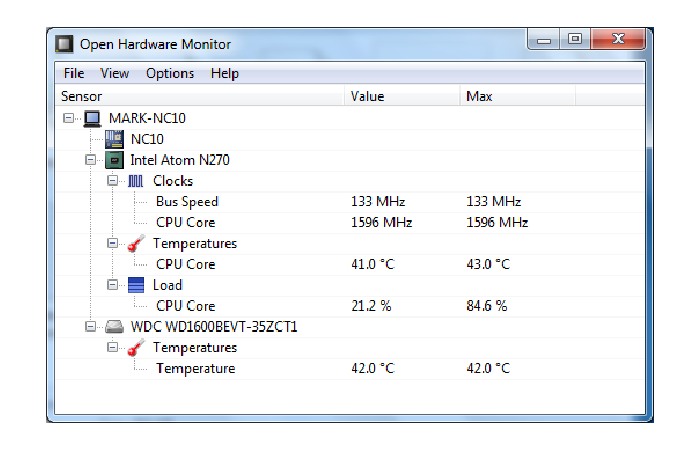This screenshot has height=450, width=700.
Task: Click the 84.6 % max load value
Action: click(x=487, y=306)
